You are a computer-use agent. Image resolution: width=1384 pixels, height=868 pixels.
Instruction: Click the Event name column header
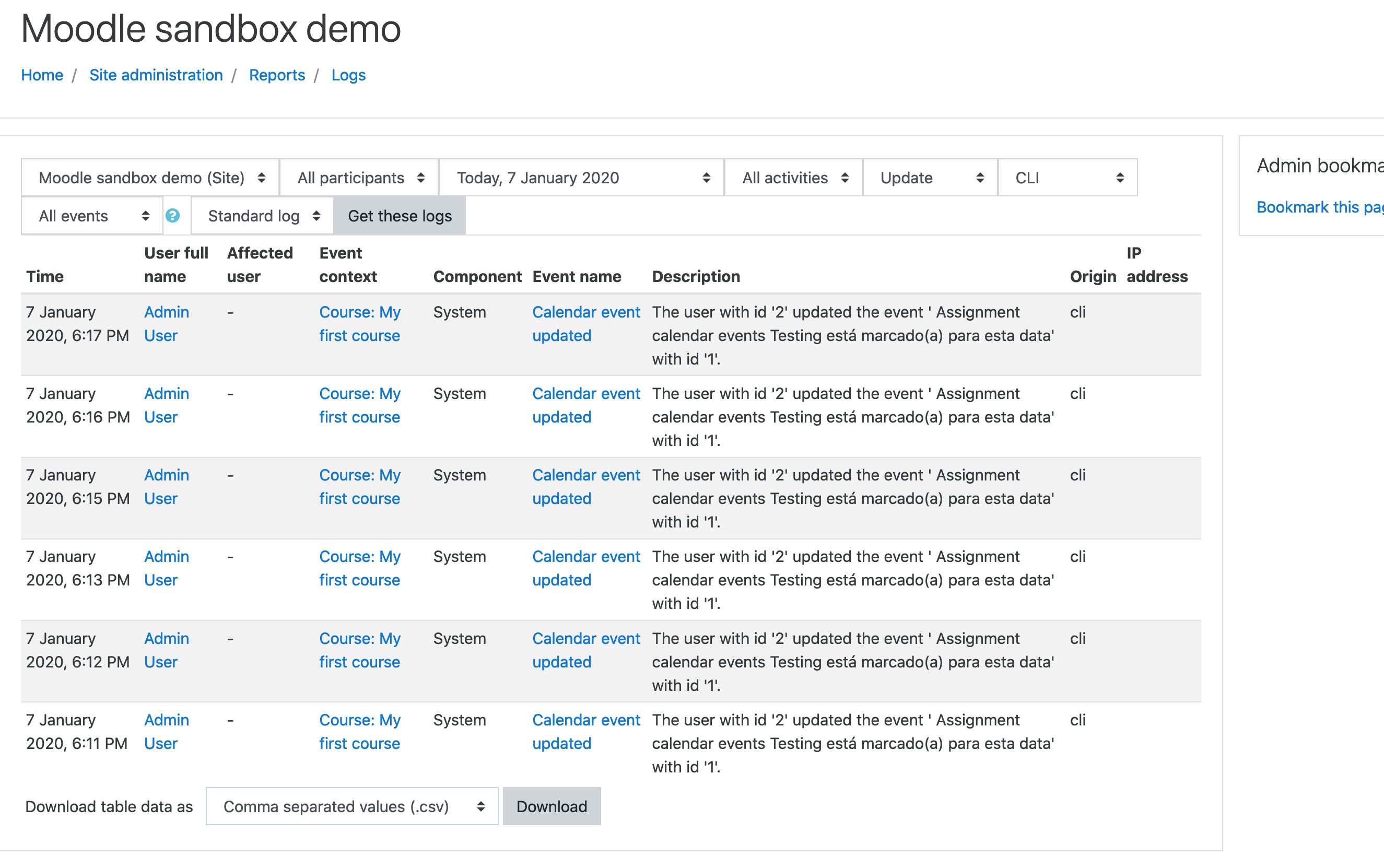pyautogui.click(x=577, y=277)
